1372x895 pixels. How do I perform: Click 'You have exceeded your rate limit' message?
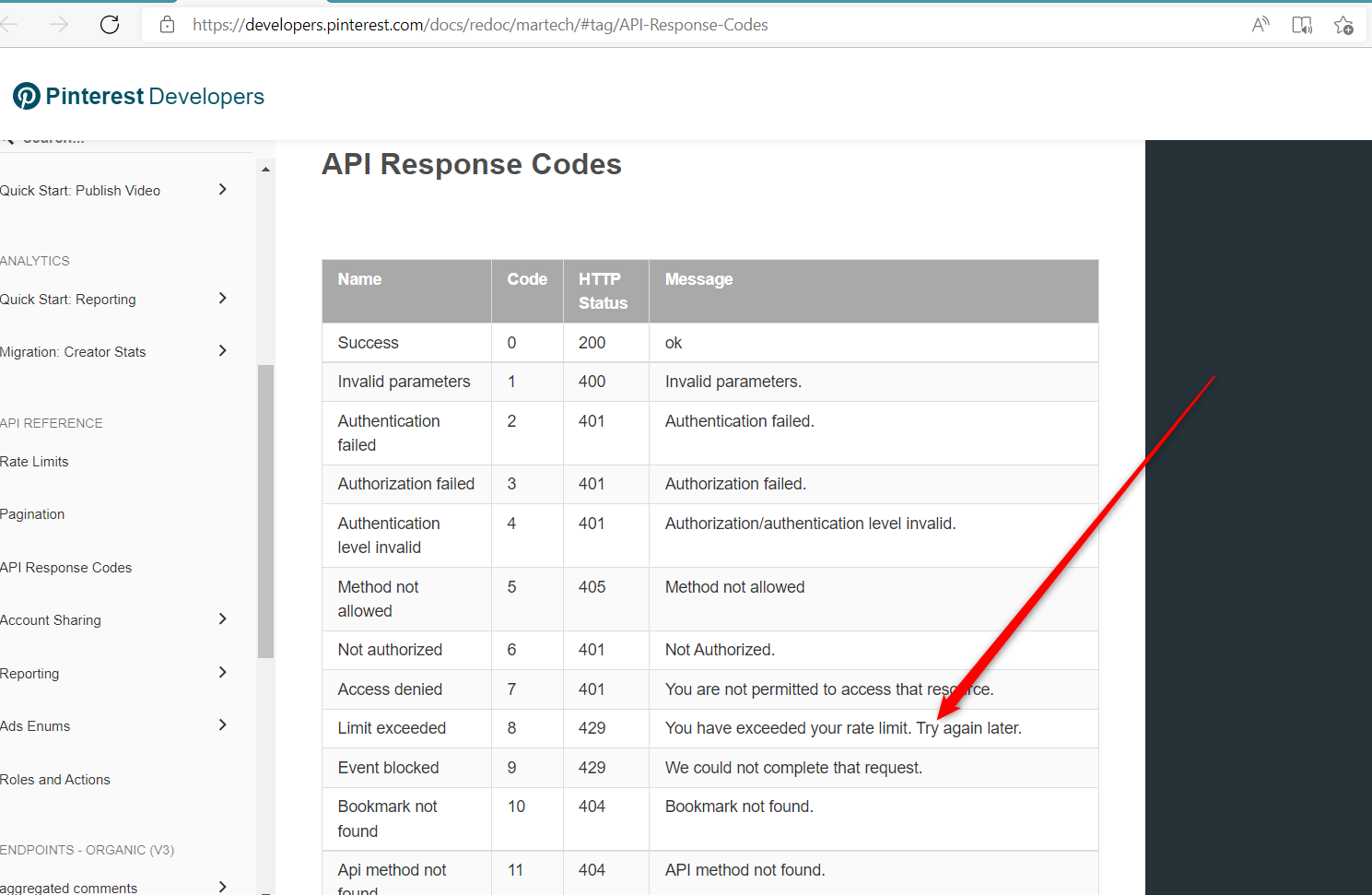843,728
